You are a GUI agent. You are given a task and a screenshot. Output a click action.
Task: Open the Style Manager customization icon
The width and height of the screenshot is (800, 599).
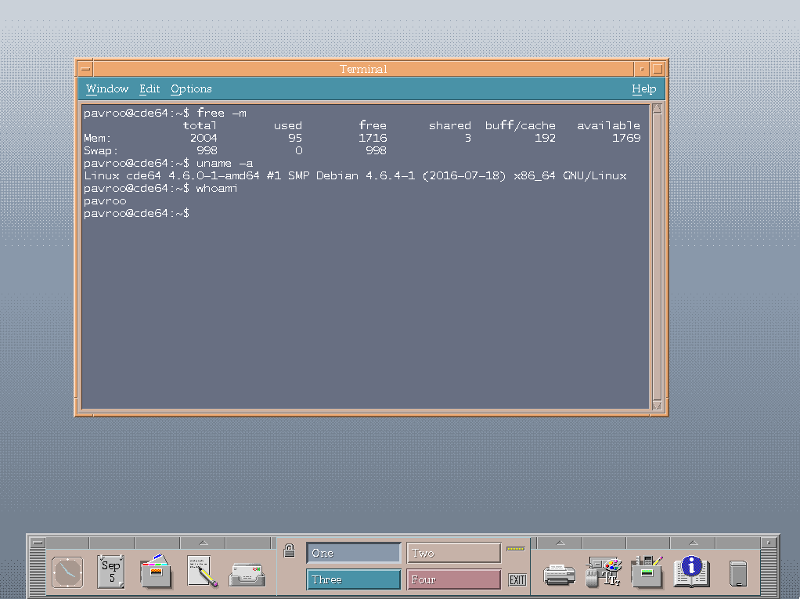coord(604,574)
